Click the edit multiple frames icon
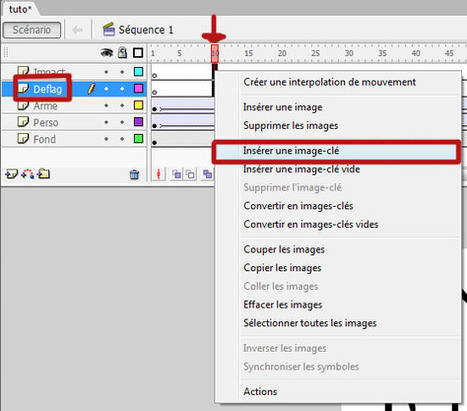Viewport: 467px width, 411px height. click(207, 174)
